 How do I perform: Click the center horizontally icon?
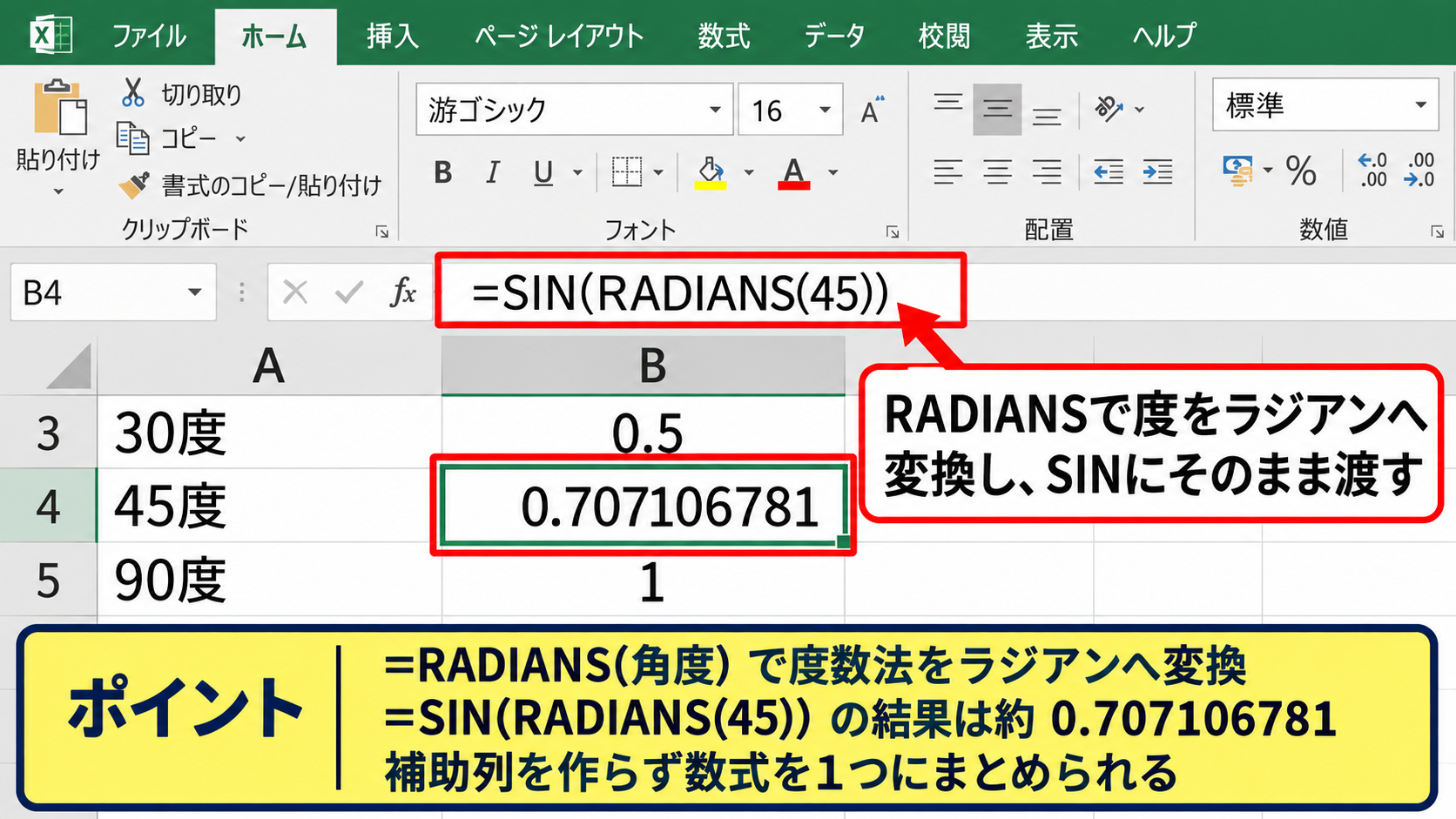tap(997, 171)
